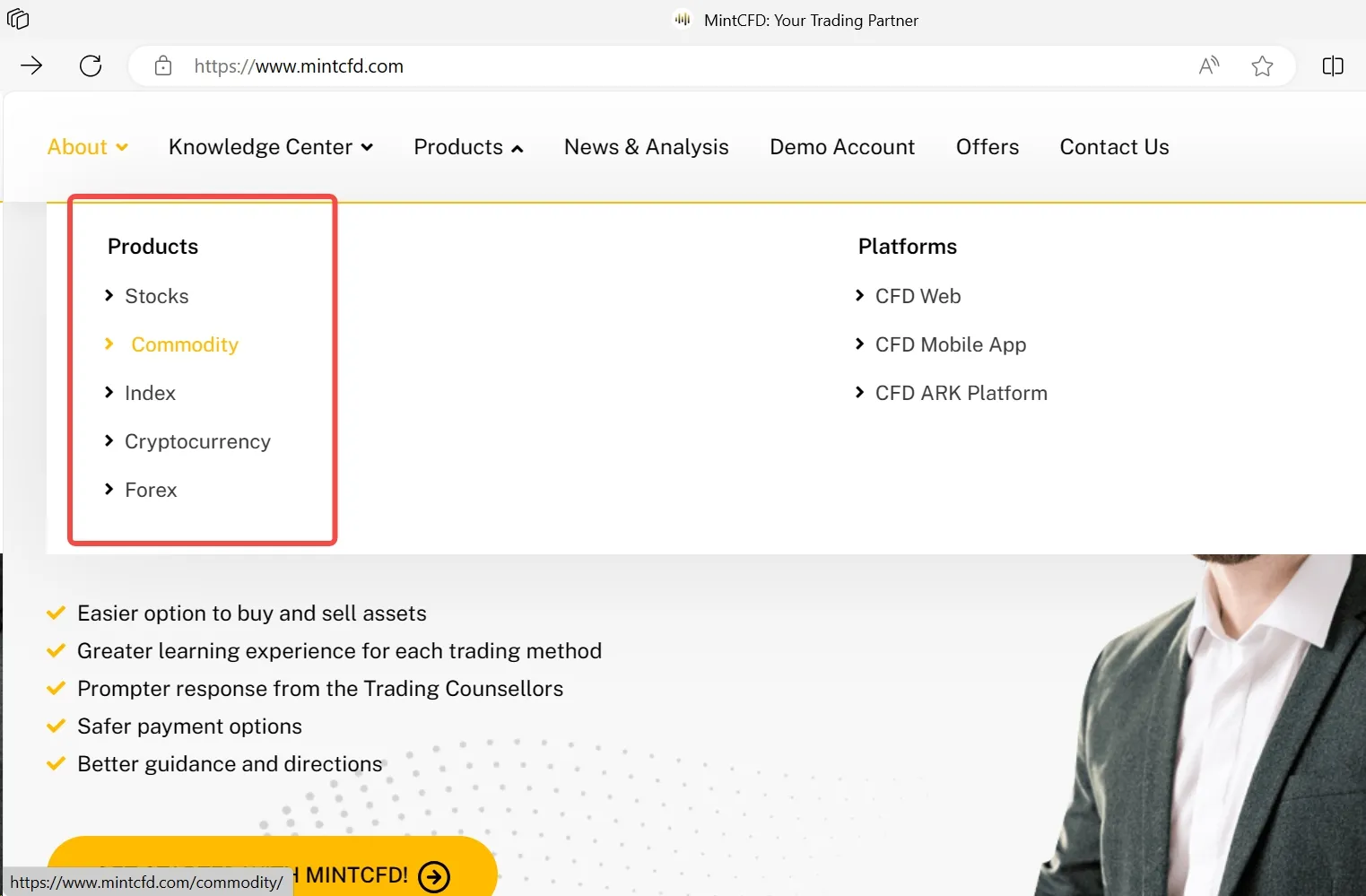Add page to favorites with star icon

(x=1262, y=65)
